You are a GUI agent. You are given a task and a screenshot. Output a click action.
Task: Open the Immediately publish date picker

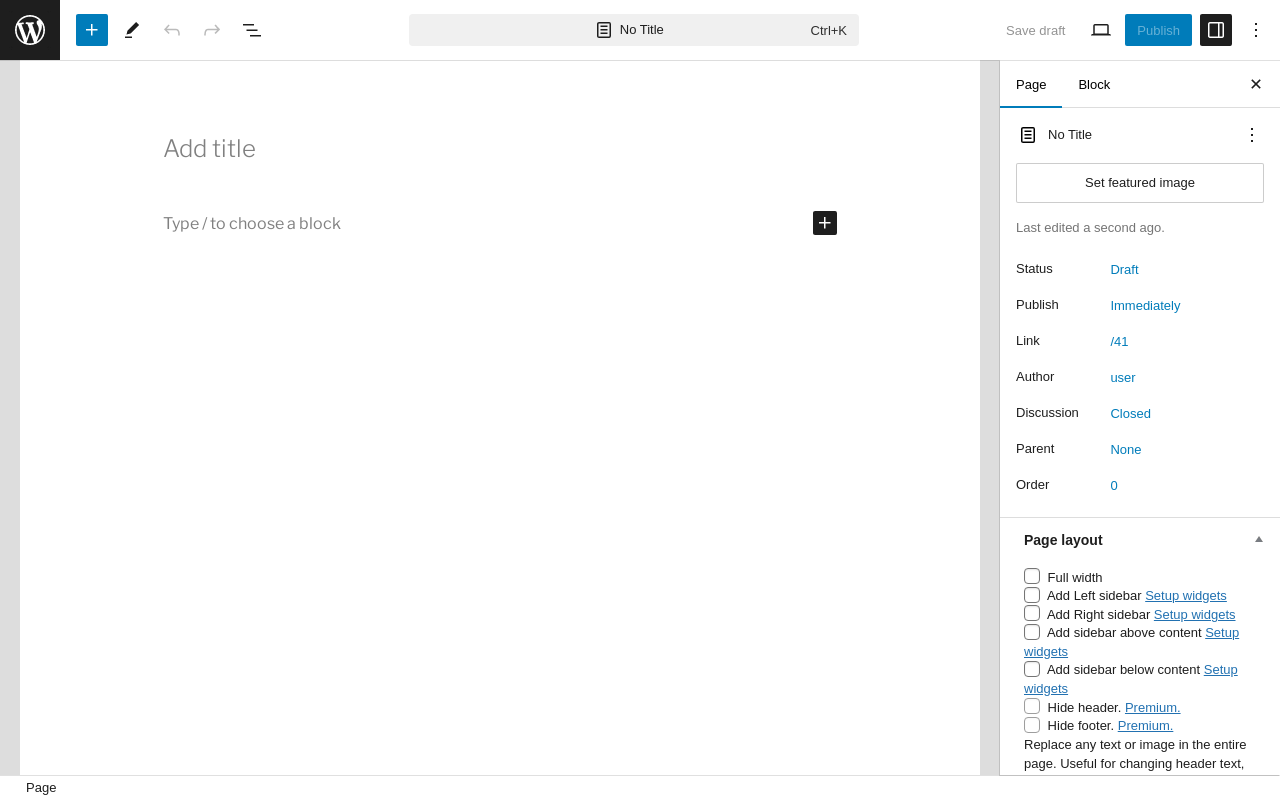1145,305
